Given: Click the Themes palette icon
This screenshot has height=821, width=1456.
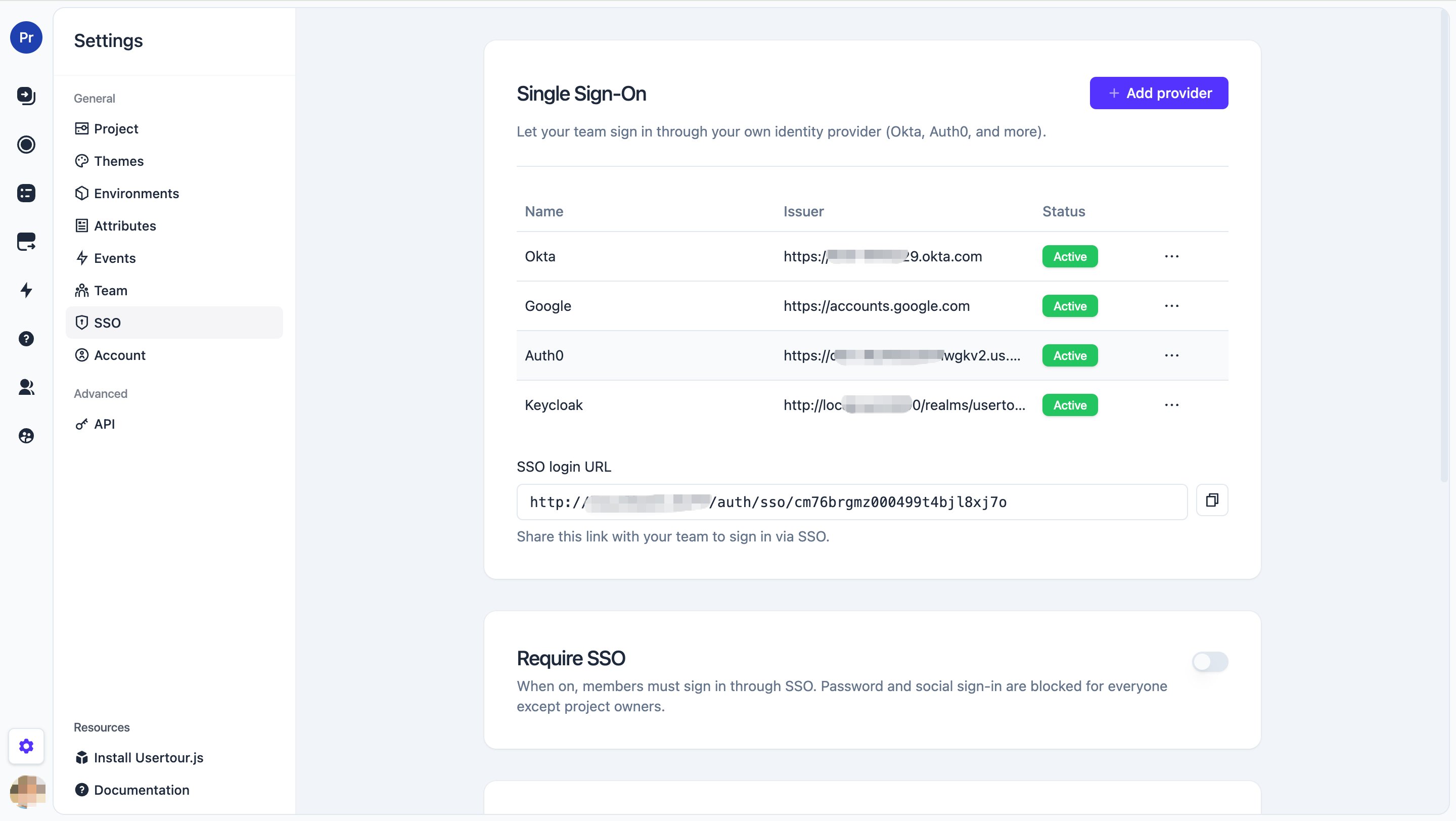Looking at the screenshot, I should tap(81, 161).
